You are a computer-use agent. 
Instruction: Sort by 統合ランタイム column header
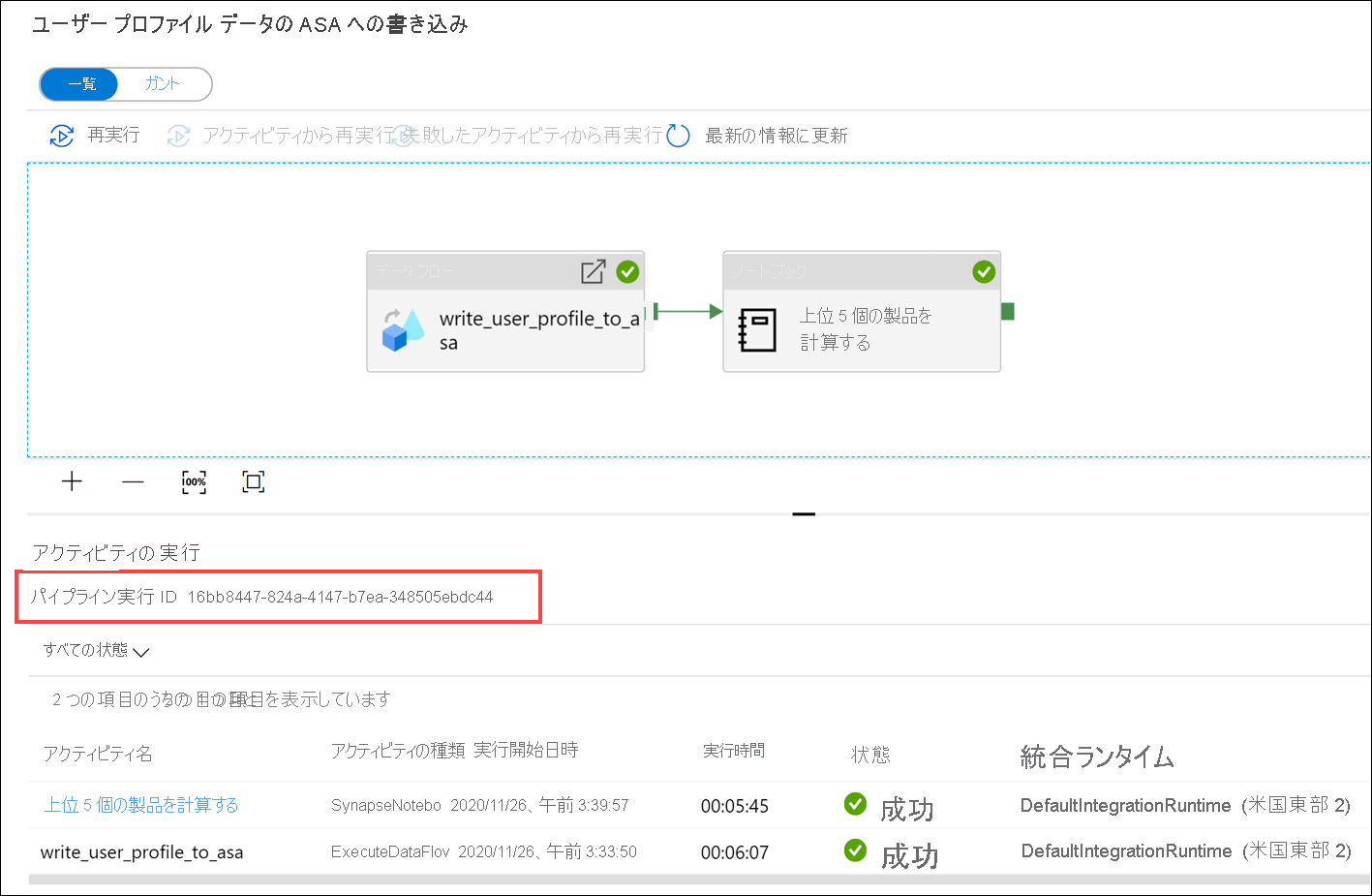pos(1097,757)
